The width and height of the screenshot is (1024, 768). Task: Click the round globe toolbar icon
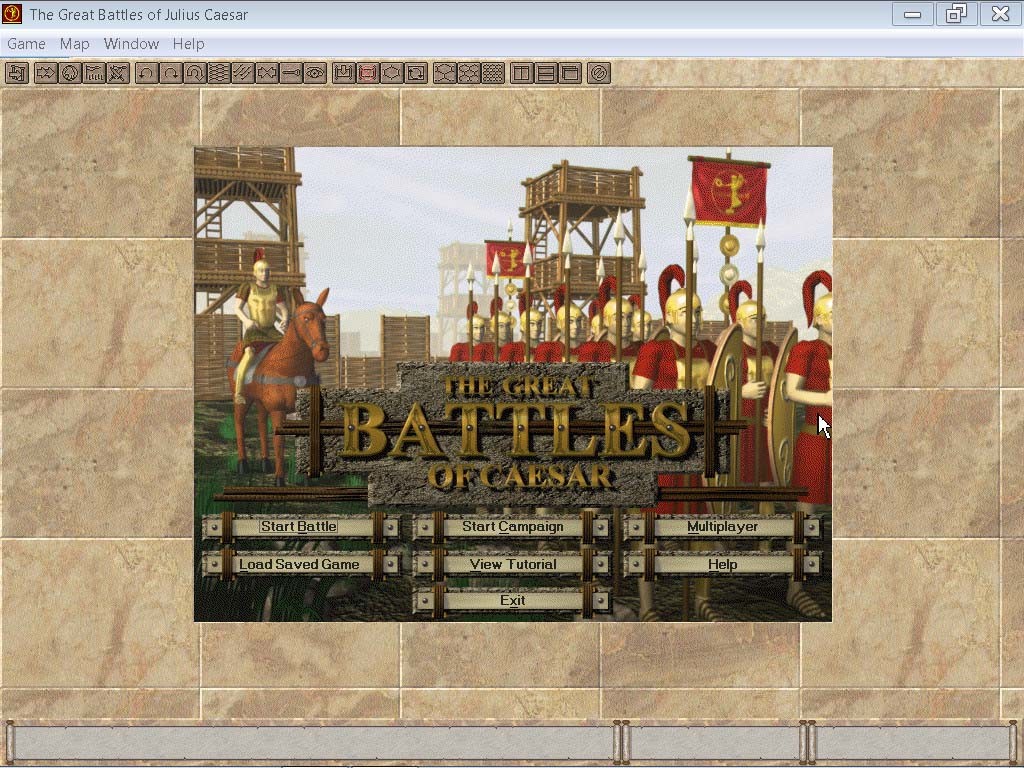[x=70, y=72]
